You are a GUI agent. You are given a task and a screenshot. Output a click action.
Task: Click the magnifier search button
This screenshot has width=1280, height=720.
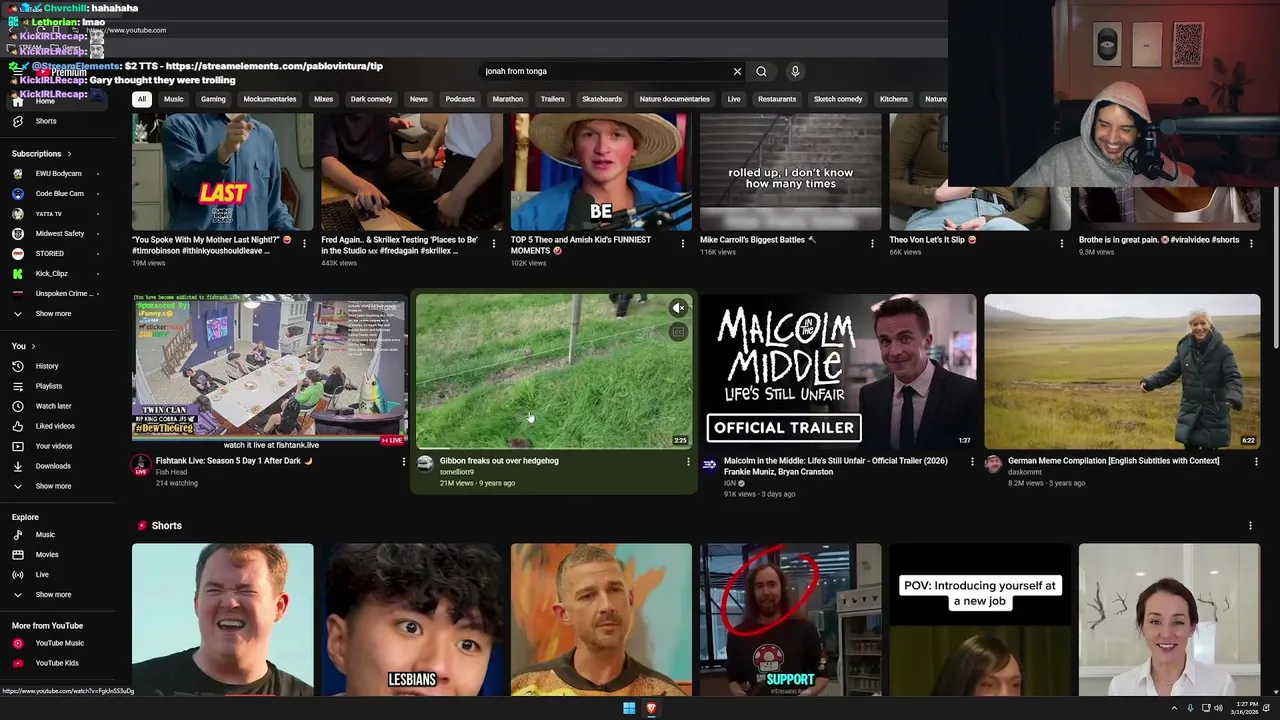pyautogui.click(x=761, y=71)
